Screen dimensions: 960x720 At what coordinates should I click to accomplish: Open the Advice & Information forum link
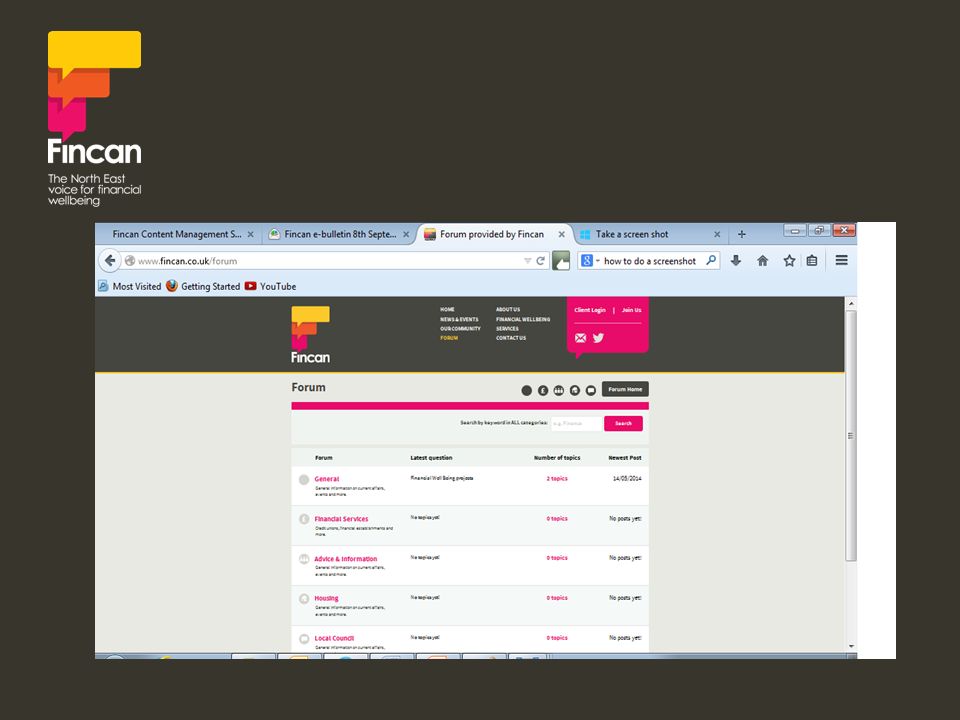click(345, 558)
